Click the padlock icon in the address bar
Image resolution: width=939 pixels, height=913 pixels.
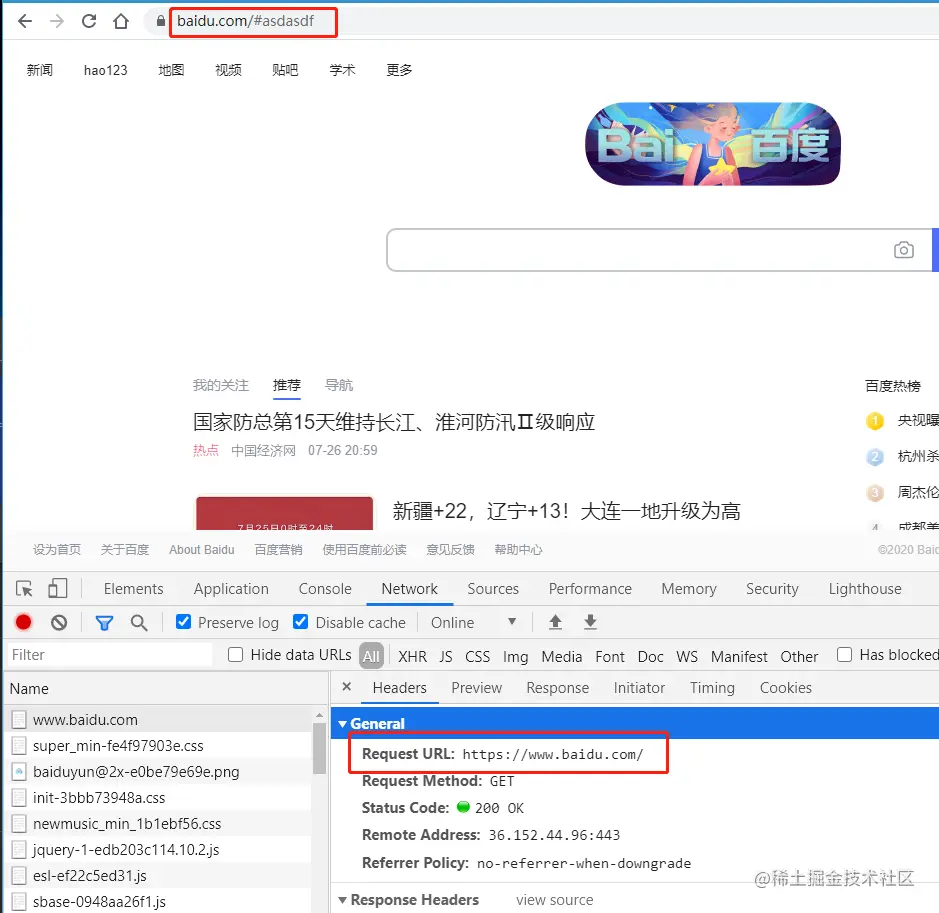click(x=160, y=21)
